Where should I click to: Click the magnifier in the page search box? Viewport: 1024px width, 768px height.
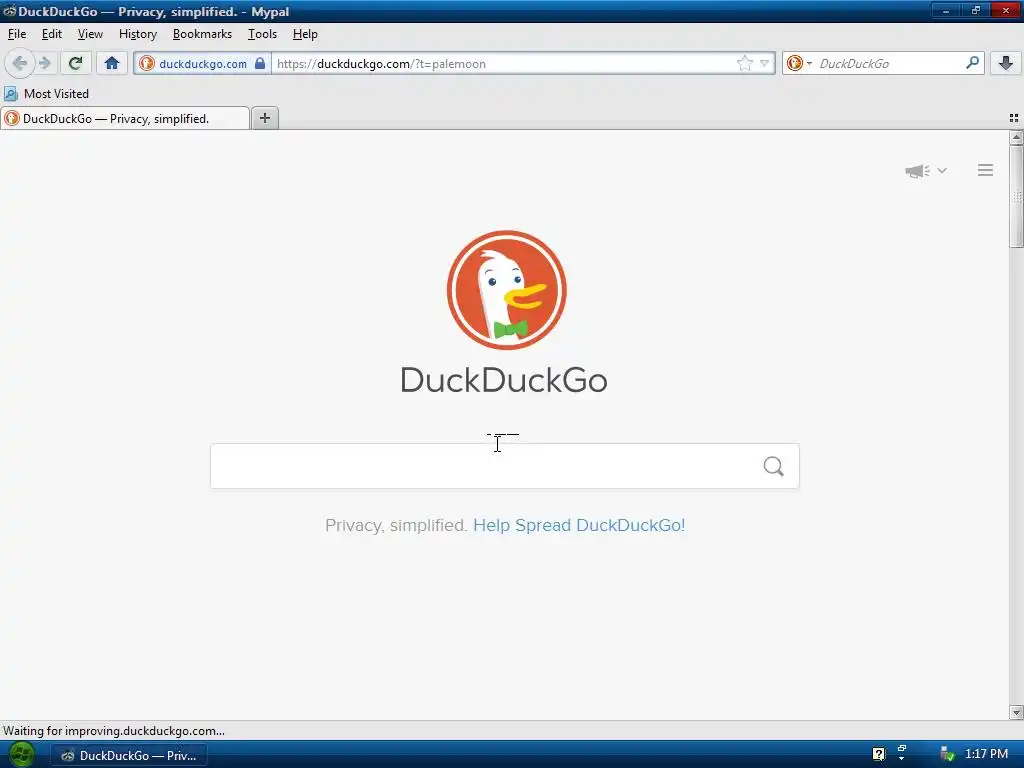[773, 466]
